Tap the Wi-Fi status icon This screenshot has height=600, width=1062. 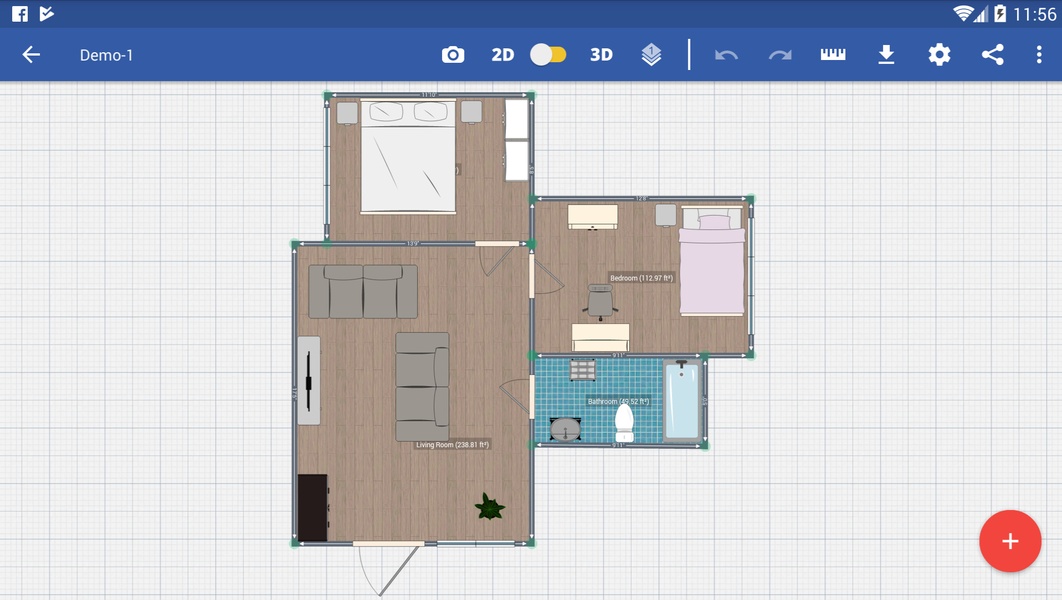pyautogui.click(x=962, y=14)
